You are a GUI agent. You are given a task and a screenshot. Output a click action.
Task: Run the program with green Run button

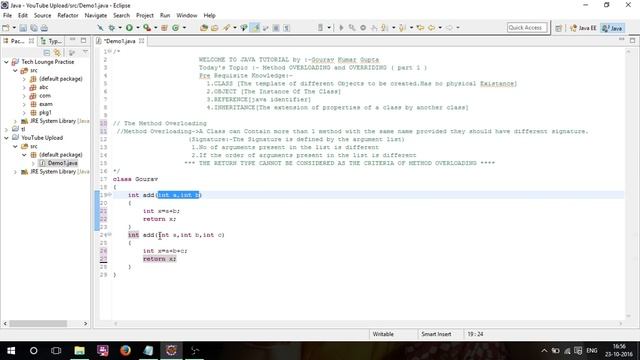click(x=129, y=28)
